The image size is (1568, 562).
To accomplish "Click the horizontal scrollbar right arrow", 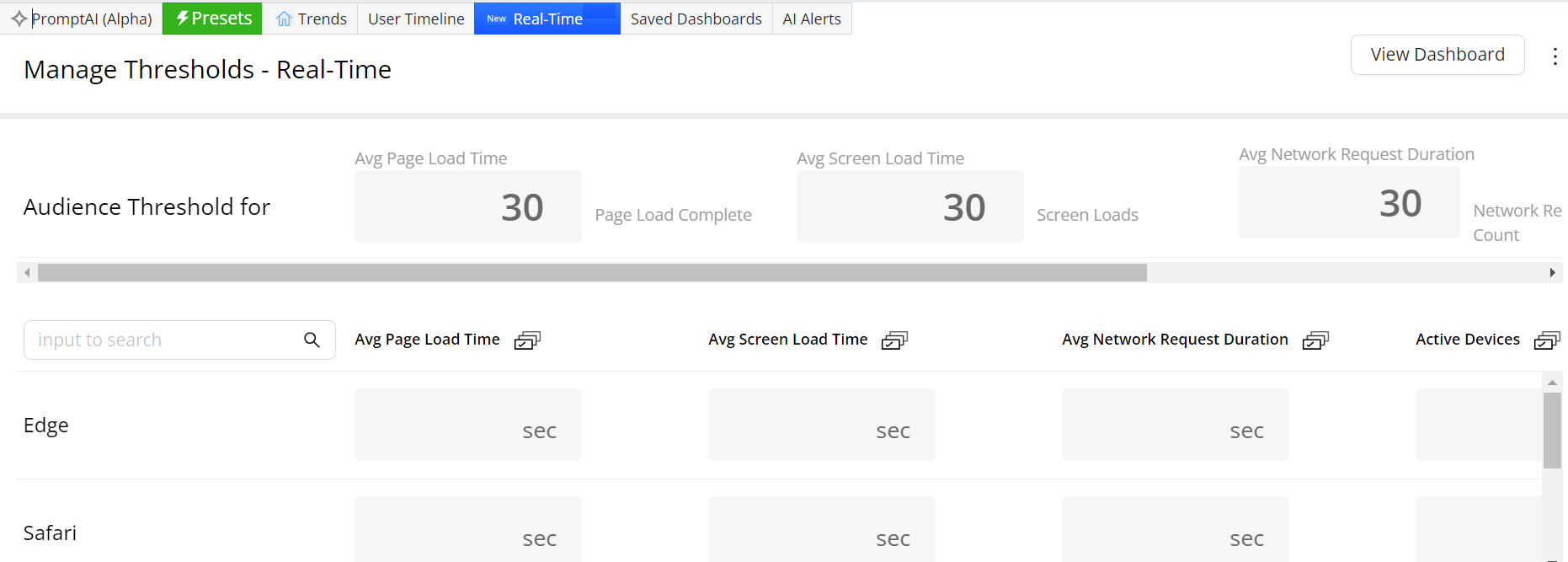I will pyautogui.click(x=1552, y=272).
